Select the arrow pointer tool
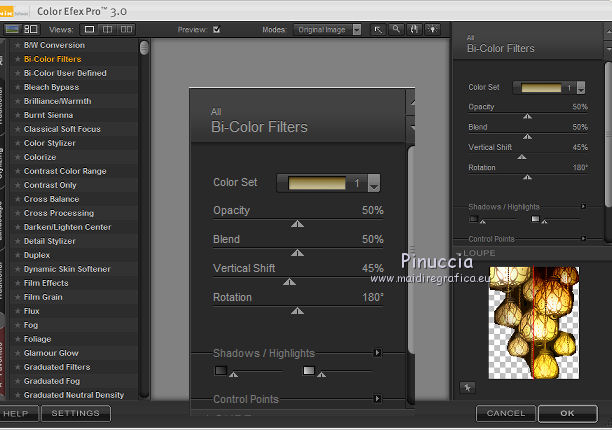612x430 pixels. (378, 30)
